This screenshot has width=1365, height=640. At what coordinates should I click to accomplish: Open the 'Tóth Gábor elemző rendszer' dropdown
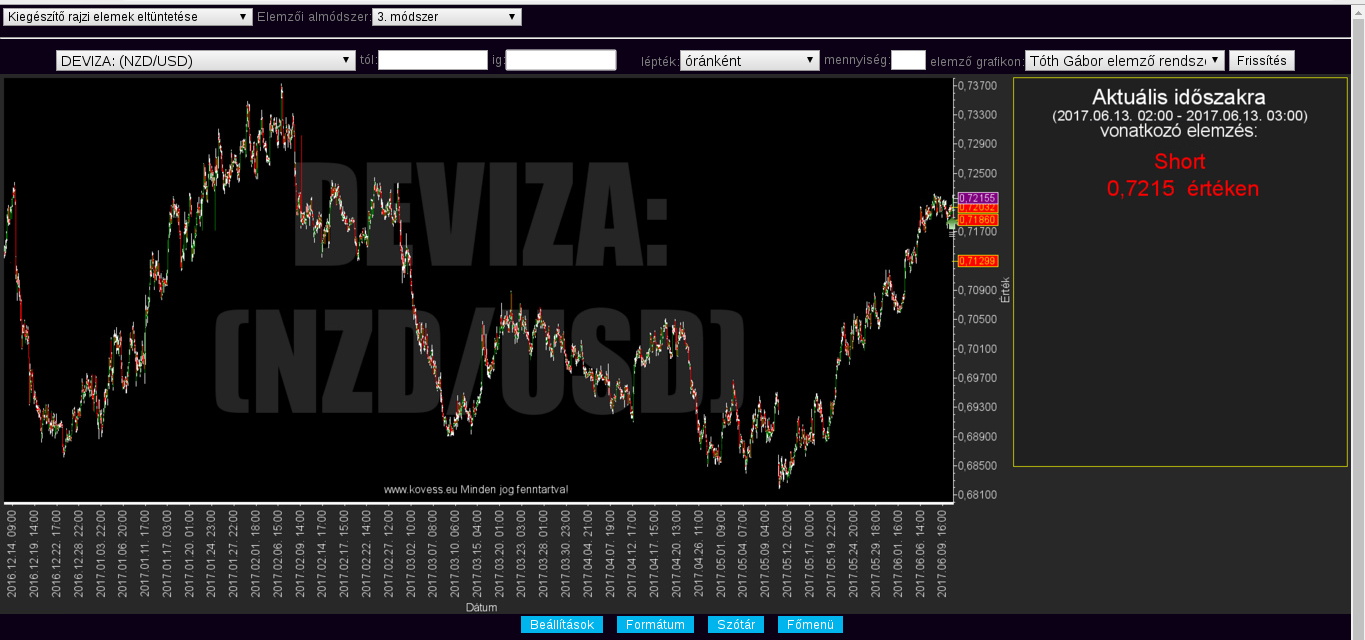coord(1124,61)
